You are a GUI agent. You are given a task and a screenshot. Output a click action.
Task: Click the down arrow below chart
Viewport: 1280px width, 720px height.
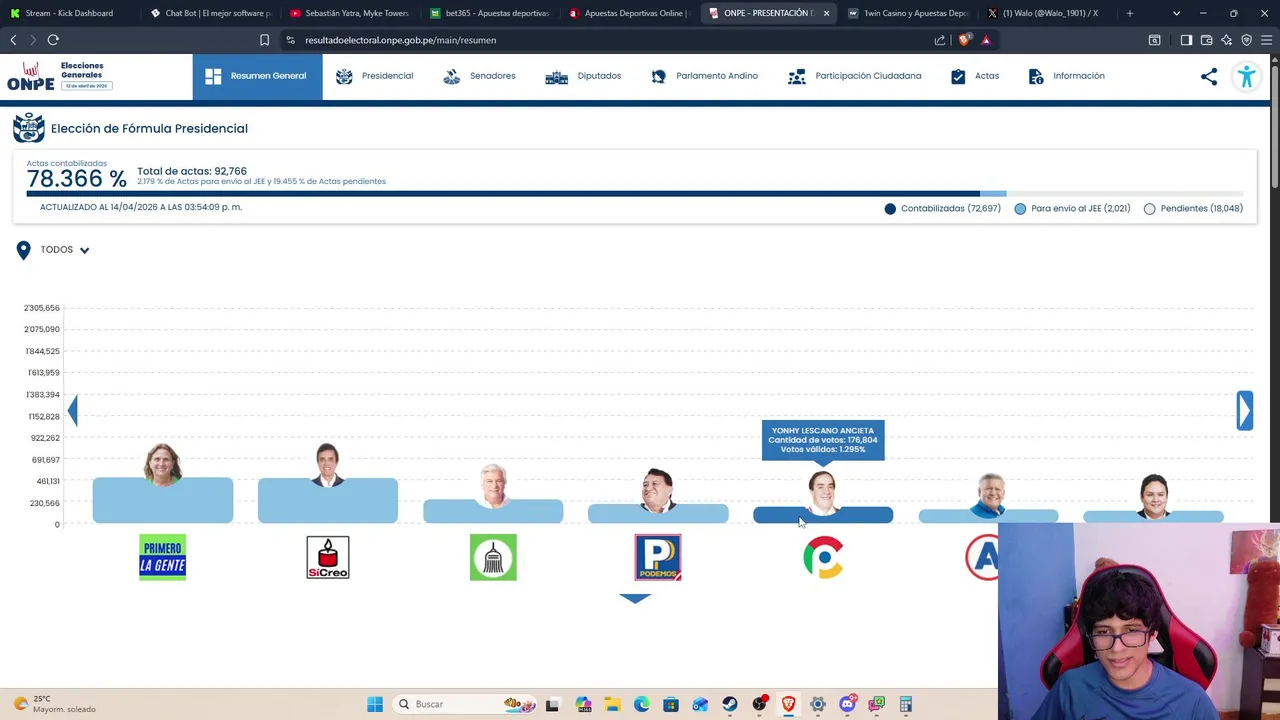click(635, 598)
